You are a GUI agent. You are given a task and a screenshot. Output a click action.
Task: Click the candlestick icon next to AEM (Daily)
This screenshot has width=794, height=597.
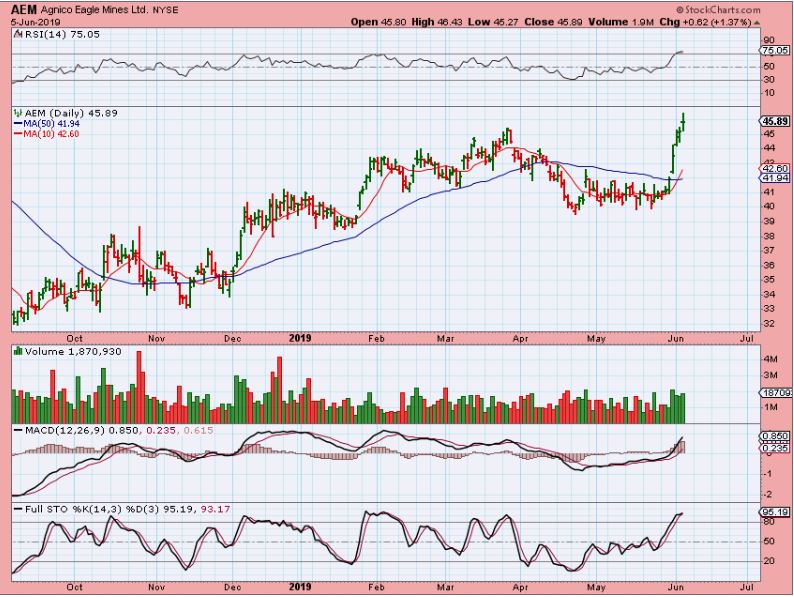pos(18,113)
